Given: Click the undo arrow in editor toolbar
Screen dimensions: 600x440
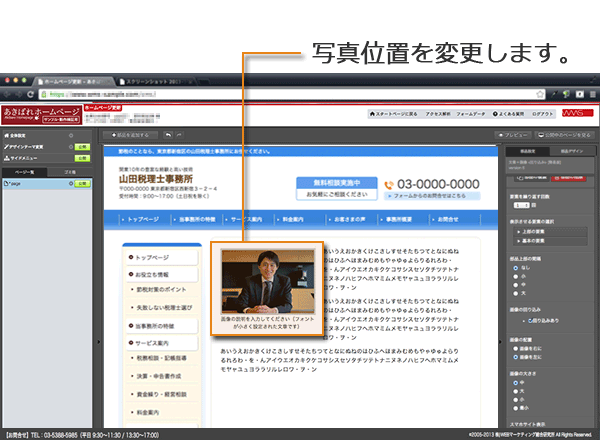Looking at the screenshot, I should (x=169, y=133).
